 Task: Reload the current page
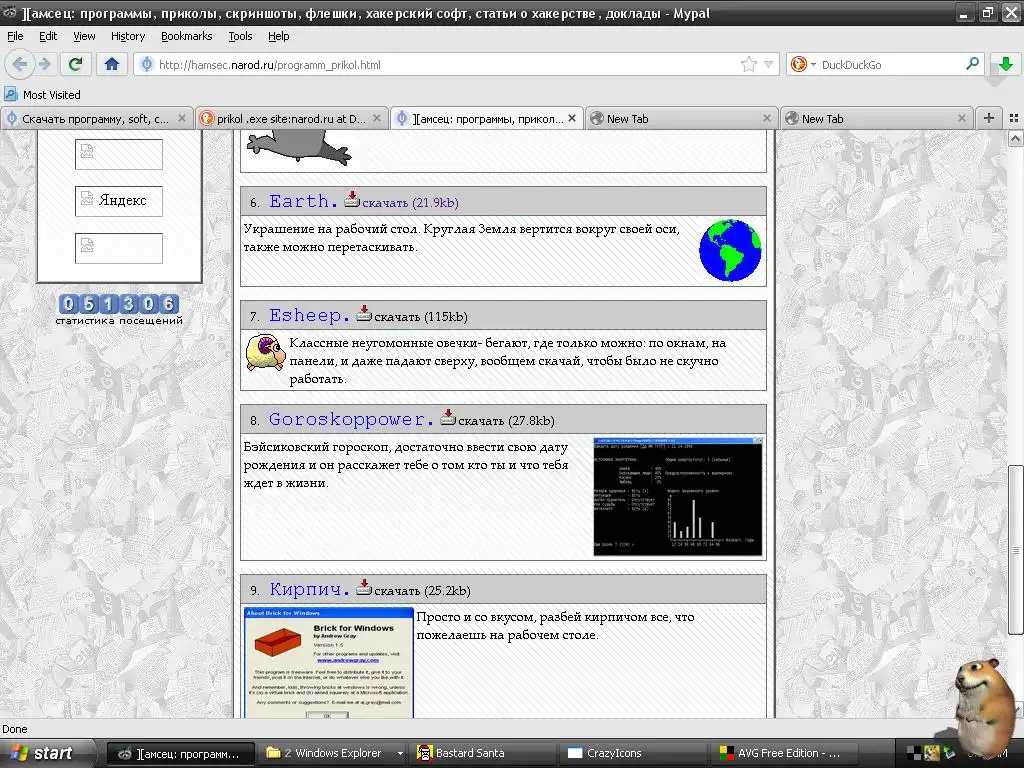coord(75,64)
